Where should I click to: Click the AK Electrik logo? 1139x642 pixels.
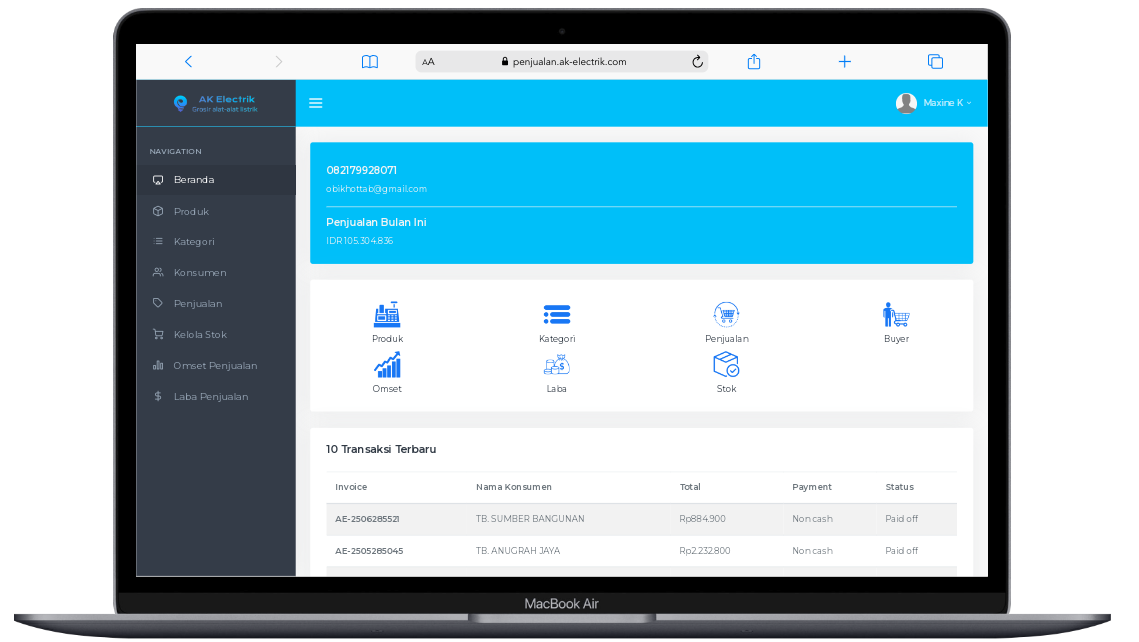(x=216, y=103)
